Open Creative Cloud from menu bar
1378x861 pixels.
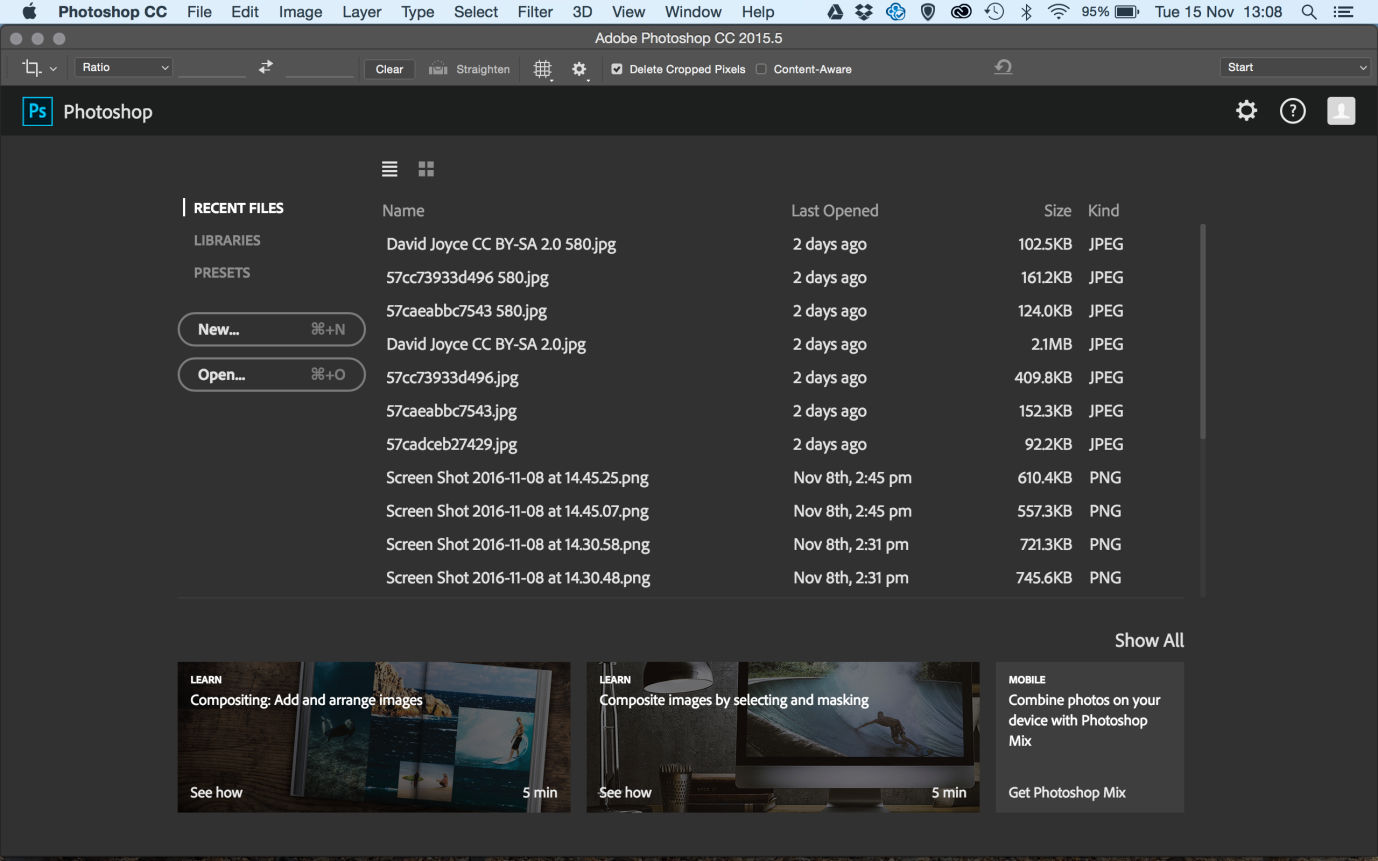coord(961,12)
